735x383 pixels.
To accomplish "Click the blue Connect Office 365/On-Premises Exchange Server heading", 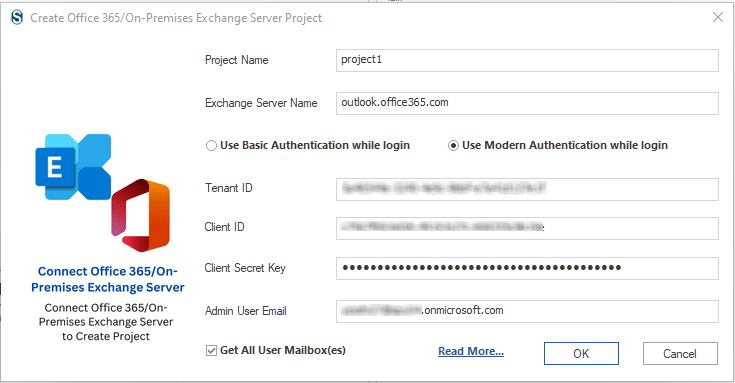I will pos(108,279).
